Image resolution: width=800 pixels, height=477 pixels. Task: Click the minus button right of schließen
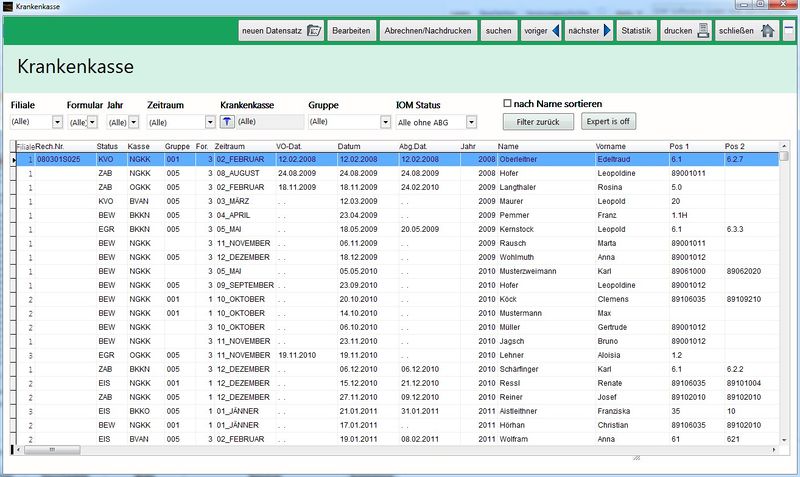click(x=789, y=31)
